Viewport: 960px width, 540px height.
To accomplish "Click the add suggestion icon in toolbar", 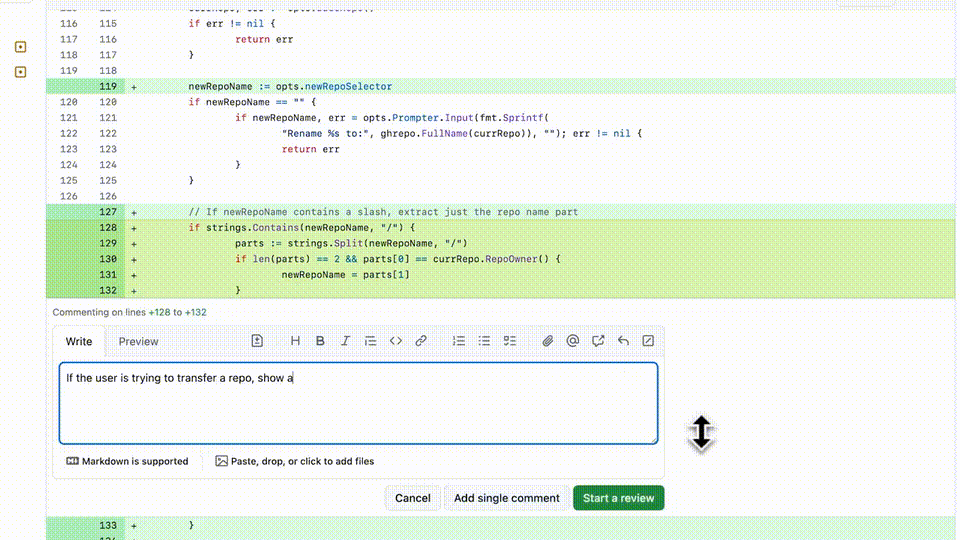I will (257, 341).
